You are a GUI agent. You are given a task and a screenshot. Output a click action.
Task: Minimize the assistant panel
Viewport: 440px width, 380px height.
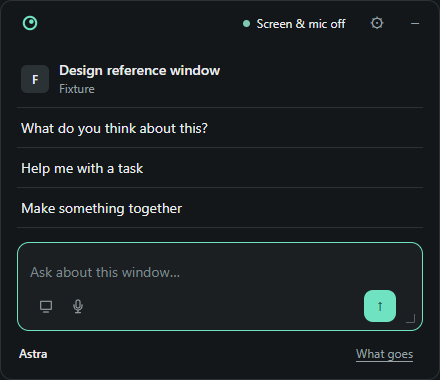pyautogui.click(x=415, y=24)
